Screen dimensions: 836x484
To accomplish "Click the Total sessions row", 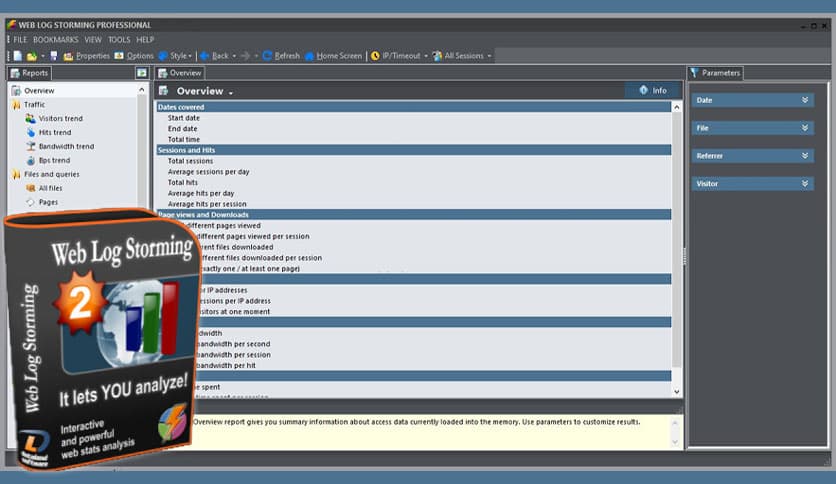I will point(413,161).
